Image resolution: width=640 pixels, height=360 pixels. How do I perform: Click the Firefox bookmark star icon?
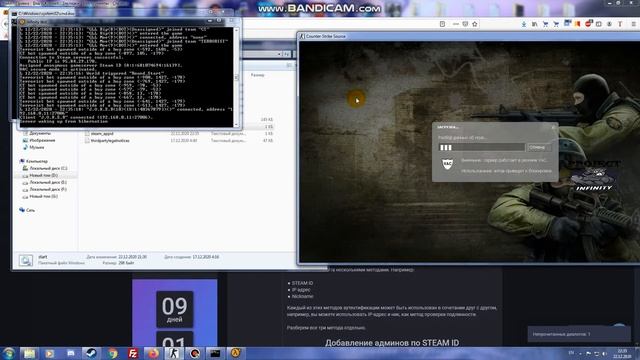coord(475,24)
